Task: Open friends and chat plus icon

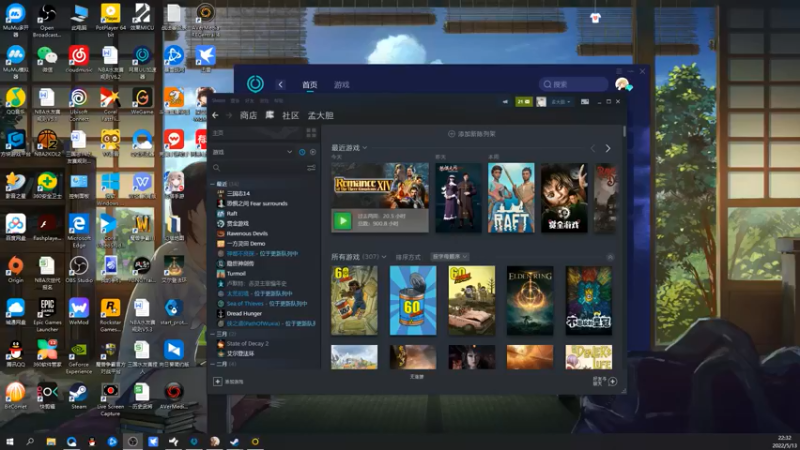Action: (x=613, y=381)
